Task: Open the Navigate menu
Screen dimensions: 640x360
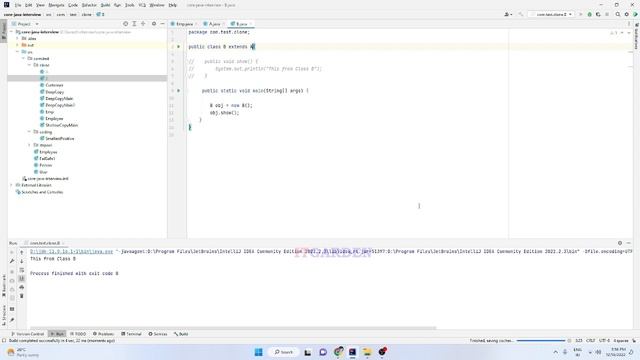Action: [56, 5]
